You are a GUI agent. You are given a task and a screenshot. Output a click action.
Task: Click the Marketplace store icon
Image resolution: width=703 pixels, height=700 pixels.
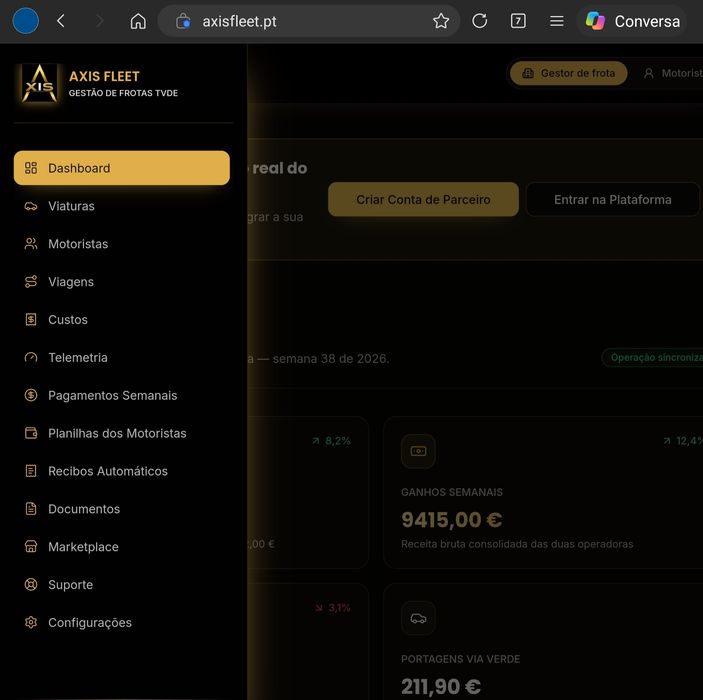31,547
